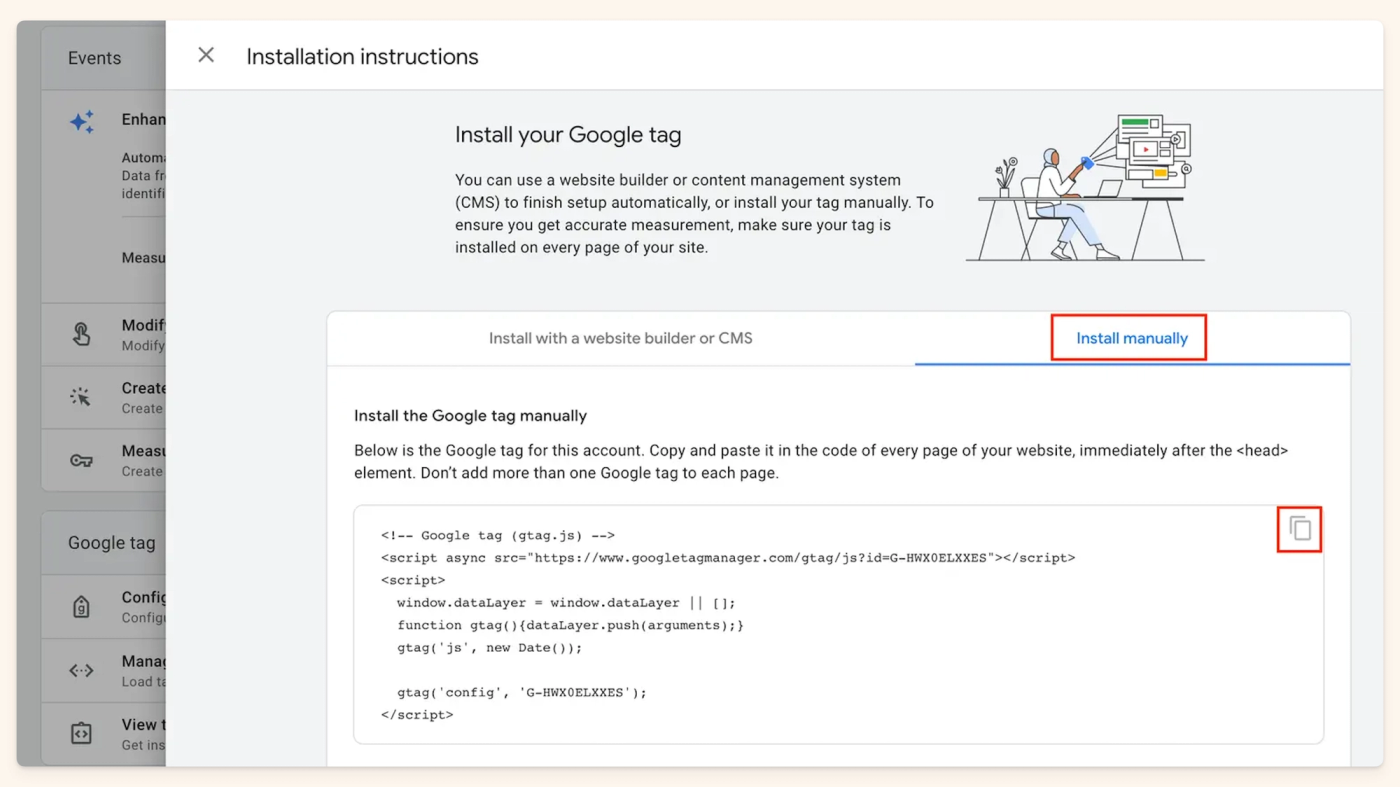
Task: Click the gtag config G-HWX0ELXXES line
Action: tap(522, 692)
